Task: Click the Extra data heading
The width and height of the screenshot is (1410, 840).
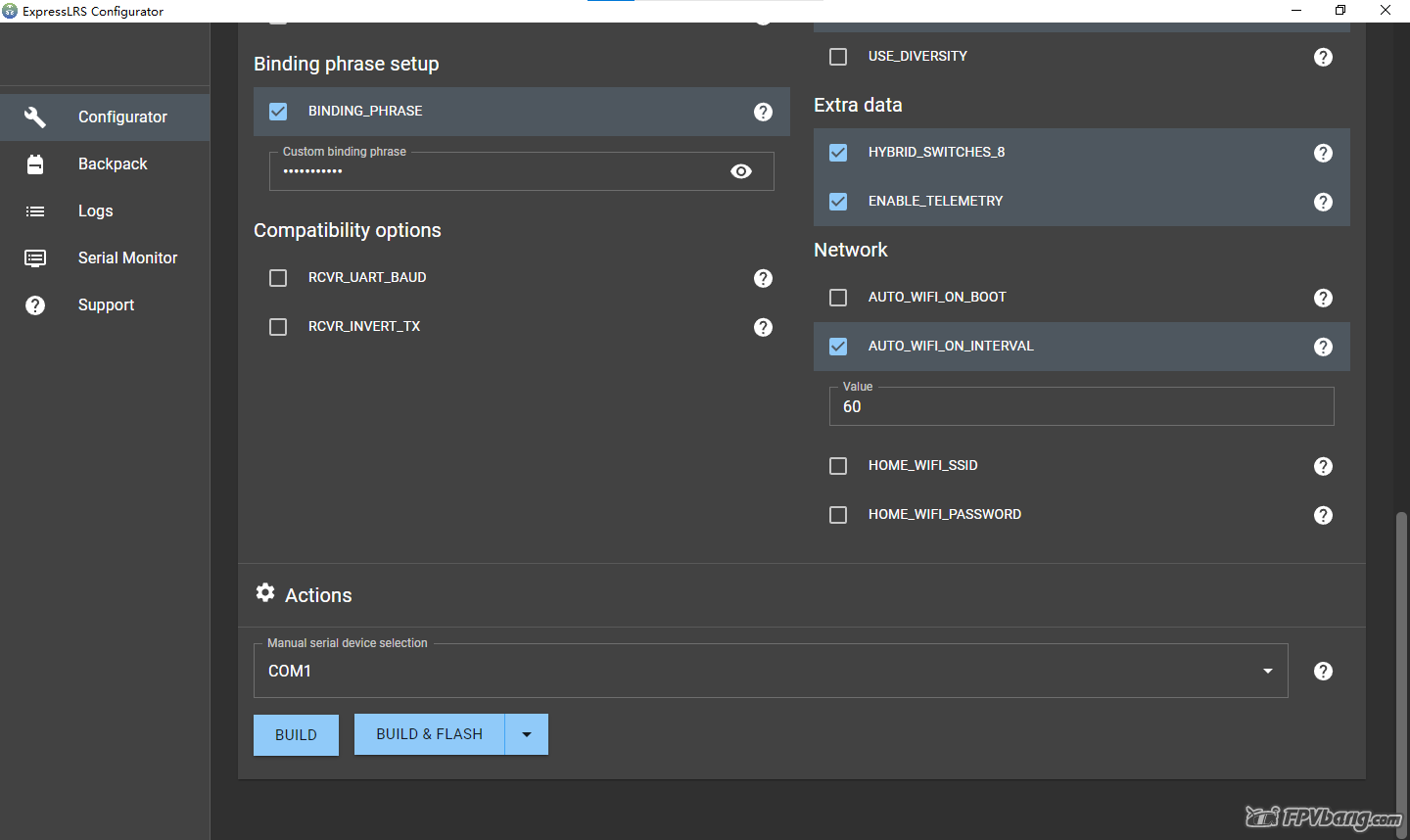Action: 858,105
